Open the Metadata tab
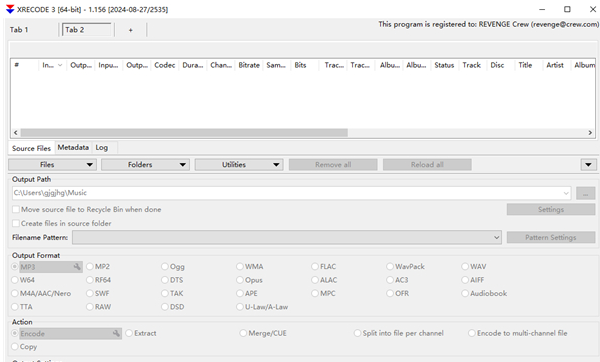This screenshot has height=362, width=600. 73,147
